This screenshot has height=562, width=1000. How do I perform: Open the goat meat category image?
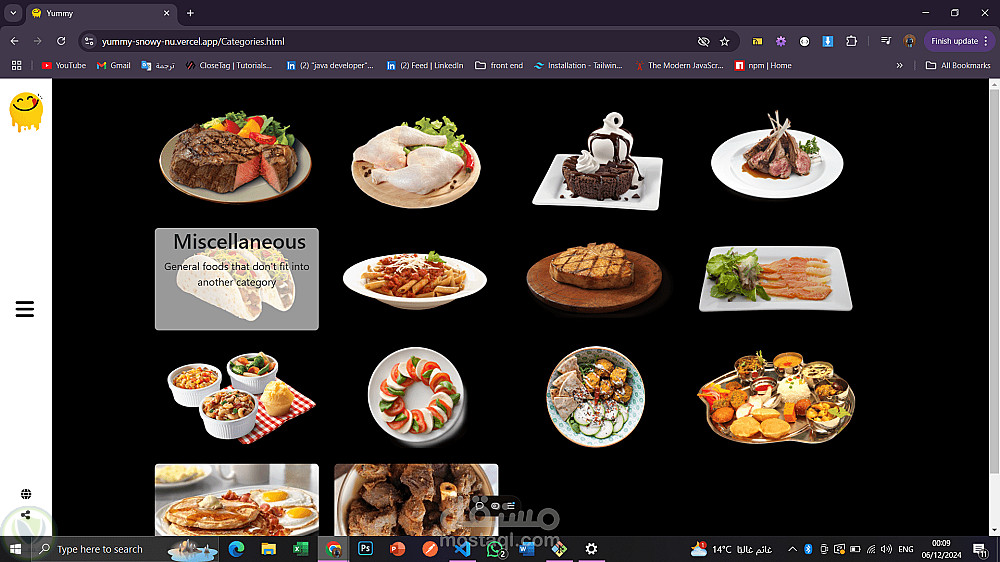[416, 499]
